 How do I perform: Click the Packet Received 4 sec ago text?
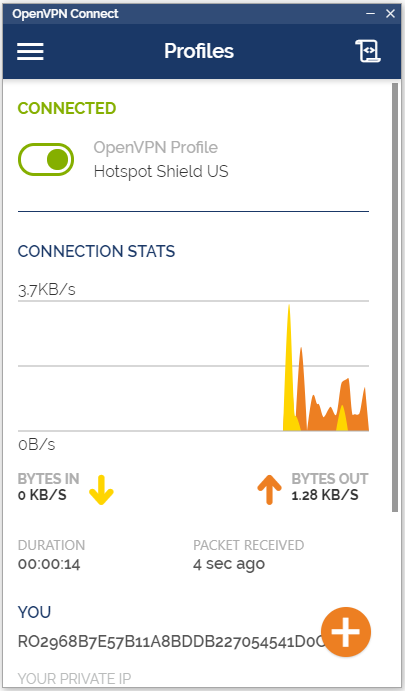[229, 564]
